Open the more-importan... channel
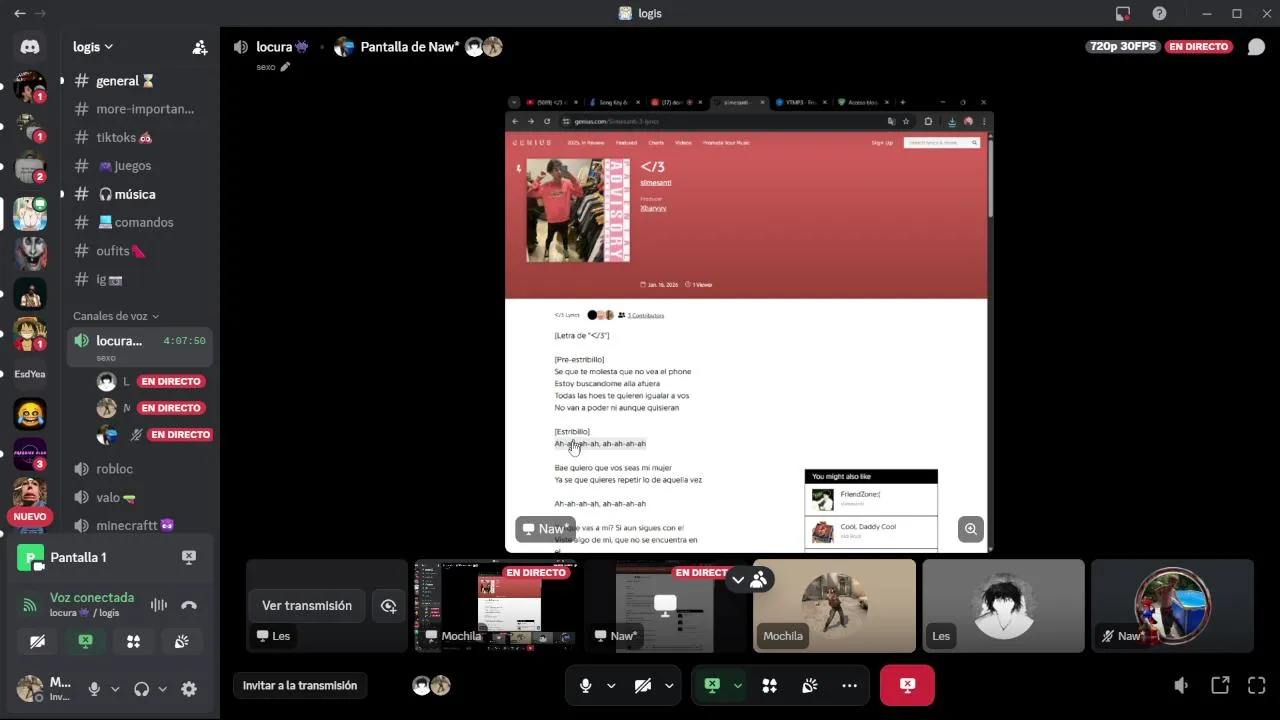This screenshot has height=720, width=1280. point(140,109)
